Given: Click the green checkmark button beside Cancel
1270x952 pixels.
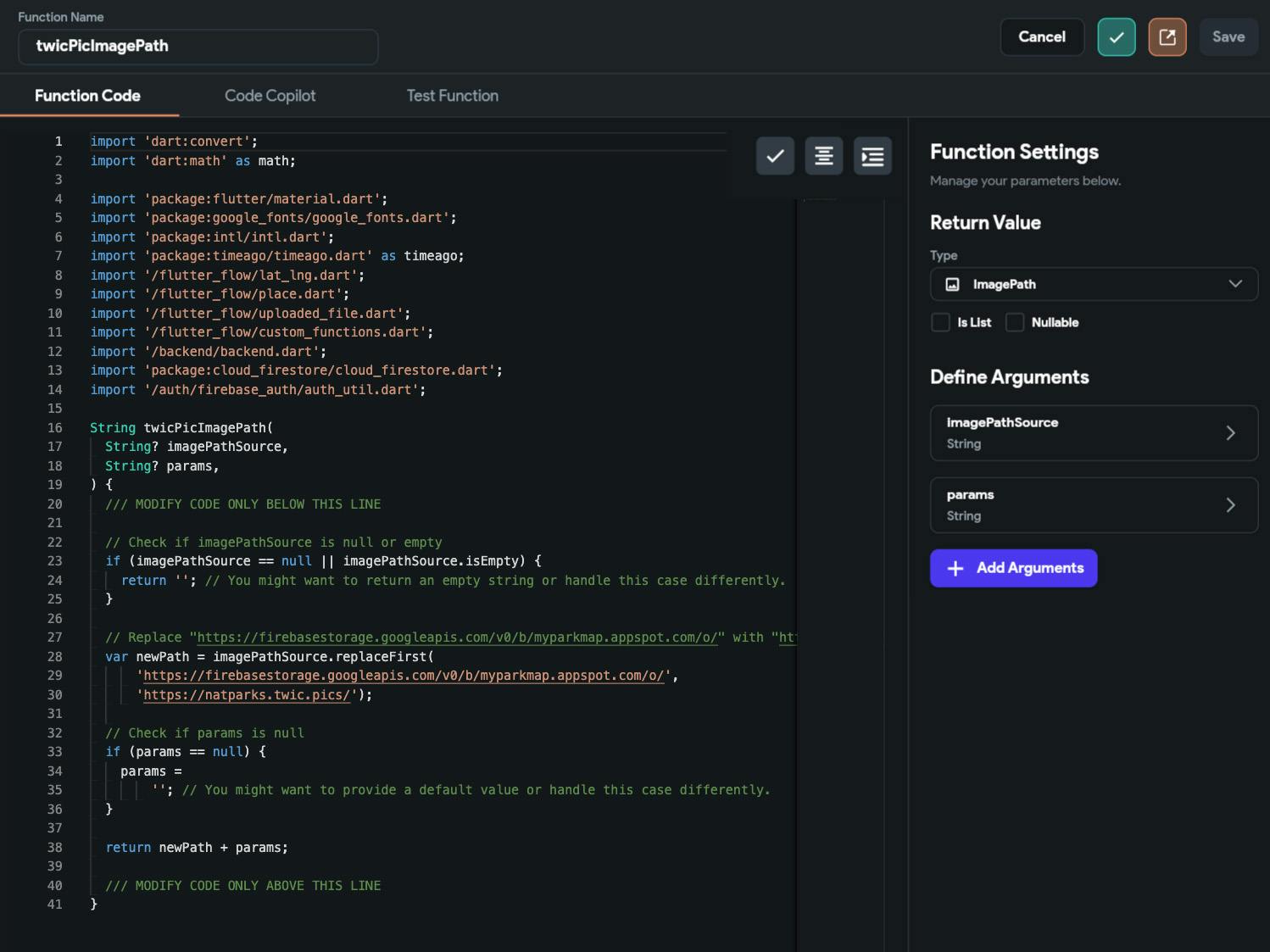Looking at the screenshot, I should 1116,37.
